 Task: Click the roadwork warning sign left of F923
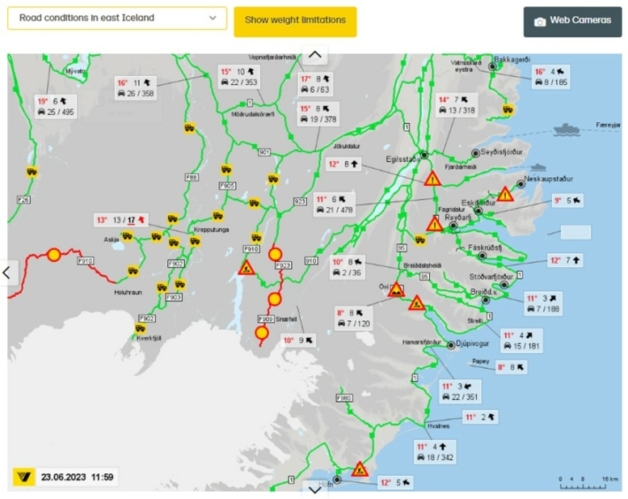[x=246, y=267]
